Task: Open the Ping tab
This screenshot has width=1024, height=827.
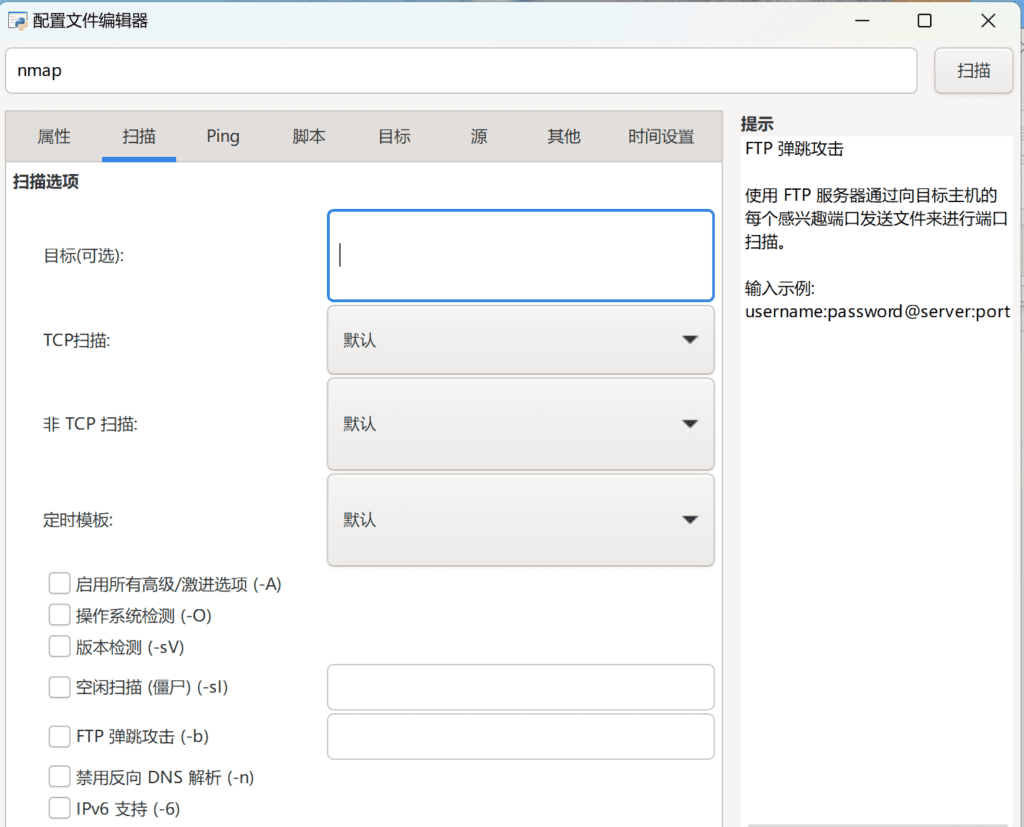Action: [x=223, y=137]
